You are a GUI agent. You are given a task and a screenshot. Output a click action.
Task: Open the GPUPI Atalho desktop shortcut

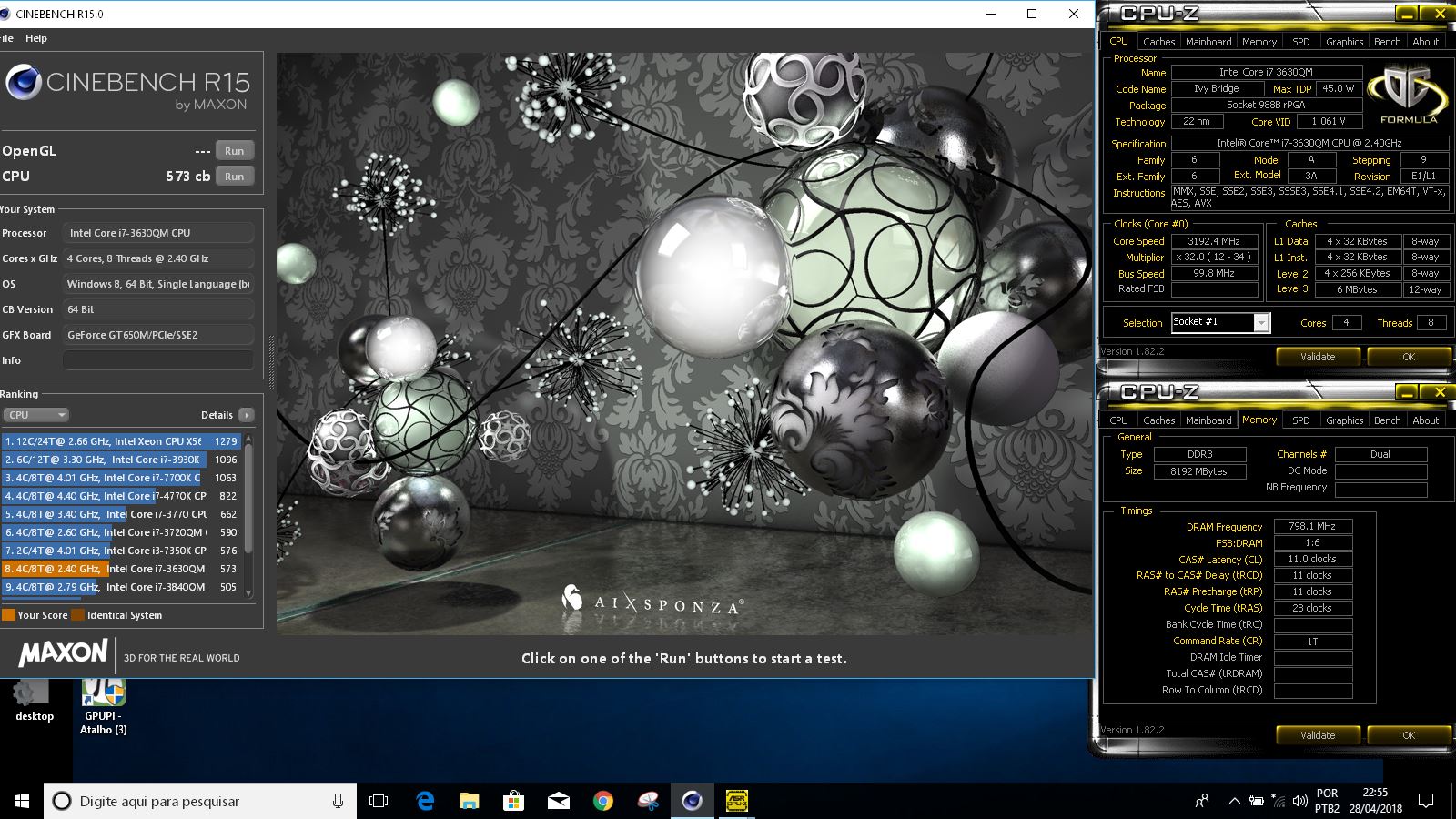pyautogui.click(x=103, y=708)
